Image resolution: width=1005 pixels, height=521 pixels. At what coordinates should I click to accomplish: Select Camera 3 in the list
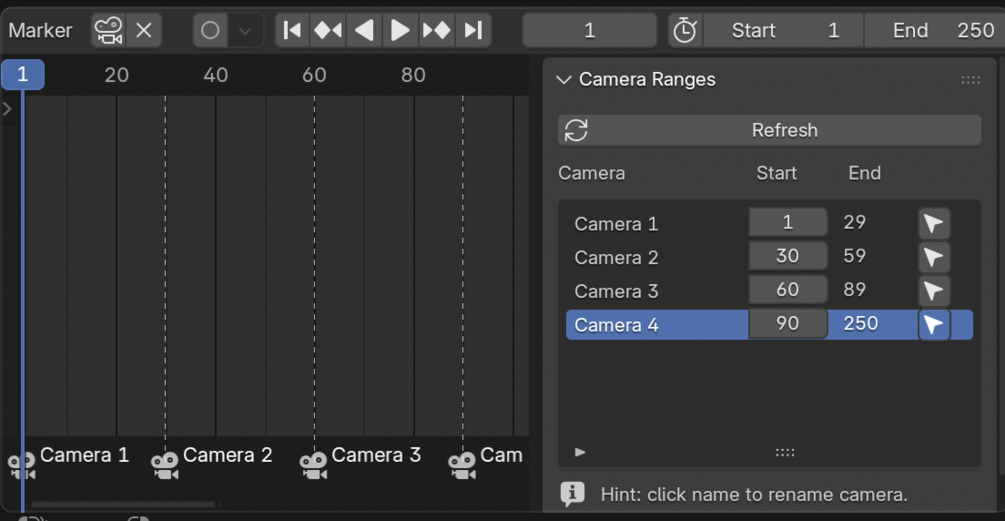616,291
